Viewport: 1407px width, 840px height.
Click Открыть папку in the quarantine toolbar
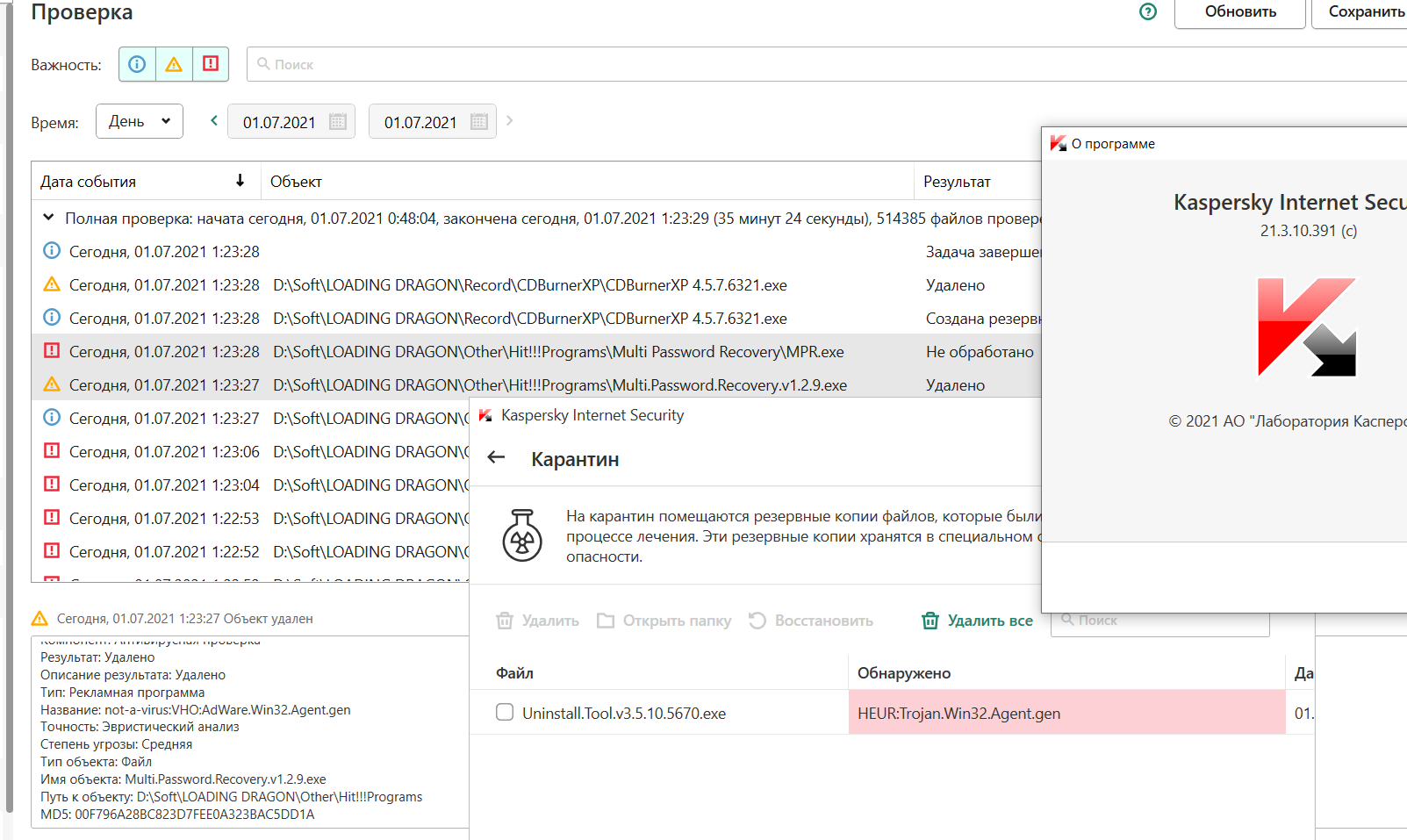(x=664, y=621)
